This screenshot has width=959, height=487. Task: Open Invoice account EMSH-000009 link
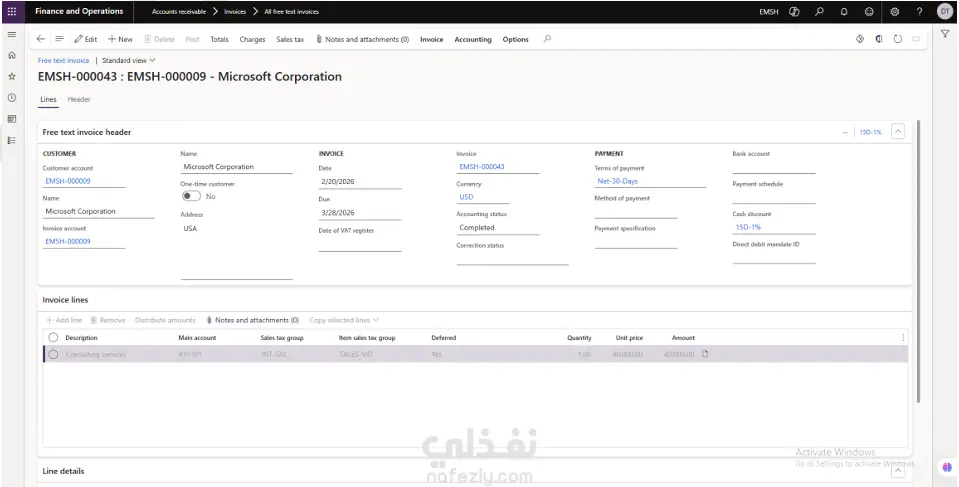coord(68,242)
